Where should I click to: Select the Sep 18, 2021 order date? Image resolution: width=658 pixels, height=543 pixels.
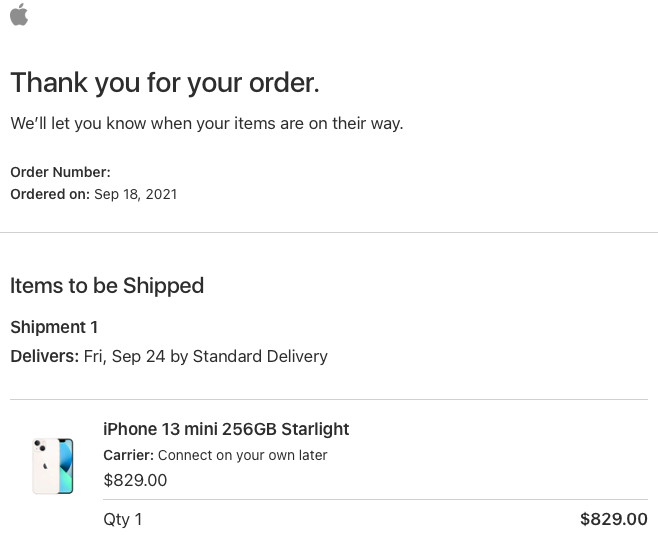tap(135, 194)
